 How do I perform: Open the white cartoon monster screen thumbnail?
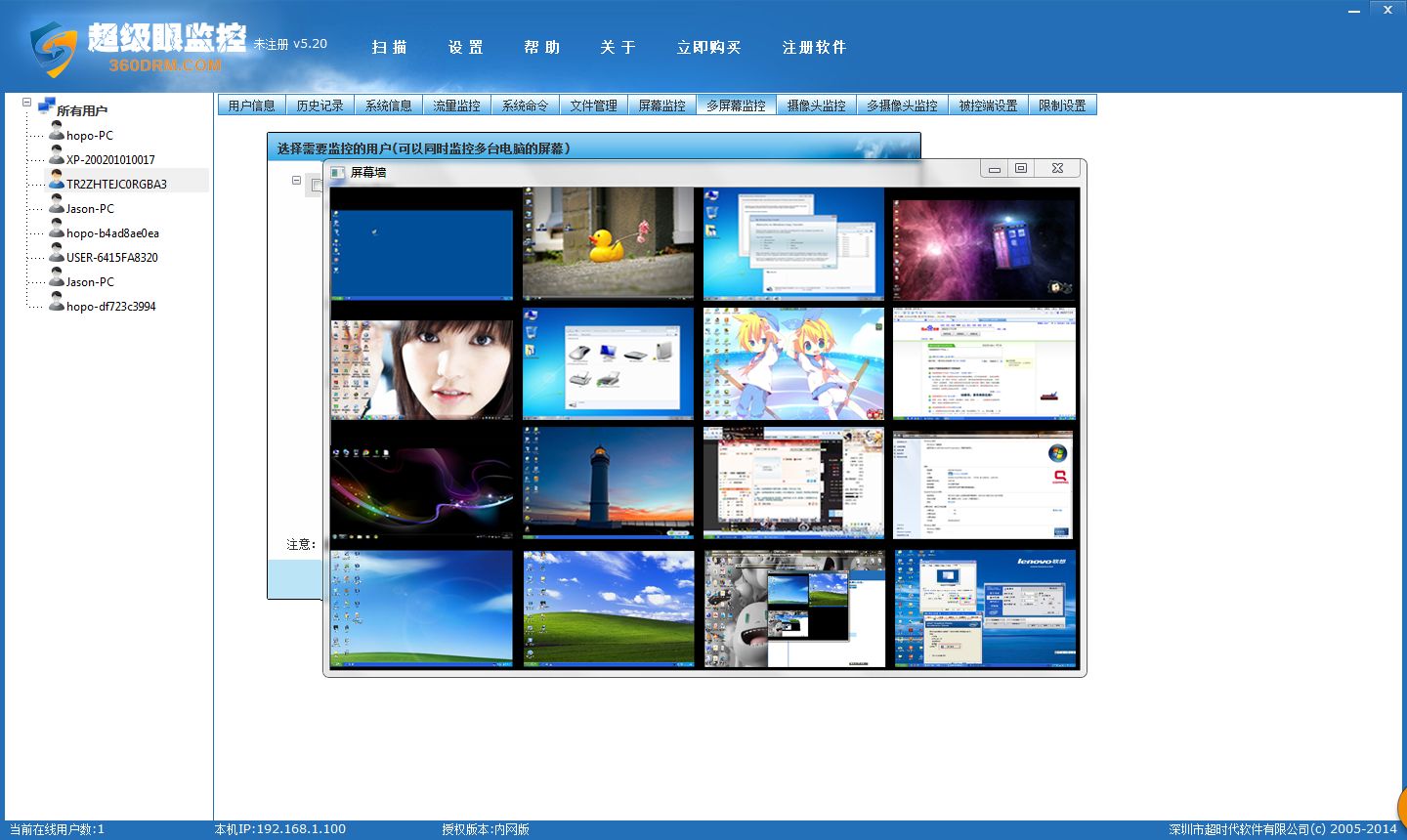click(793, 609)
